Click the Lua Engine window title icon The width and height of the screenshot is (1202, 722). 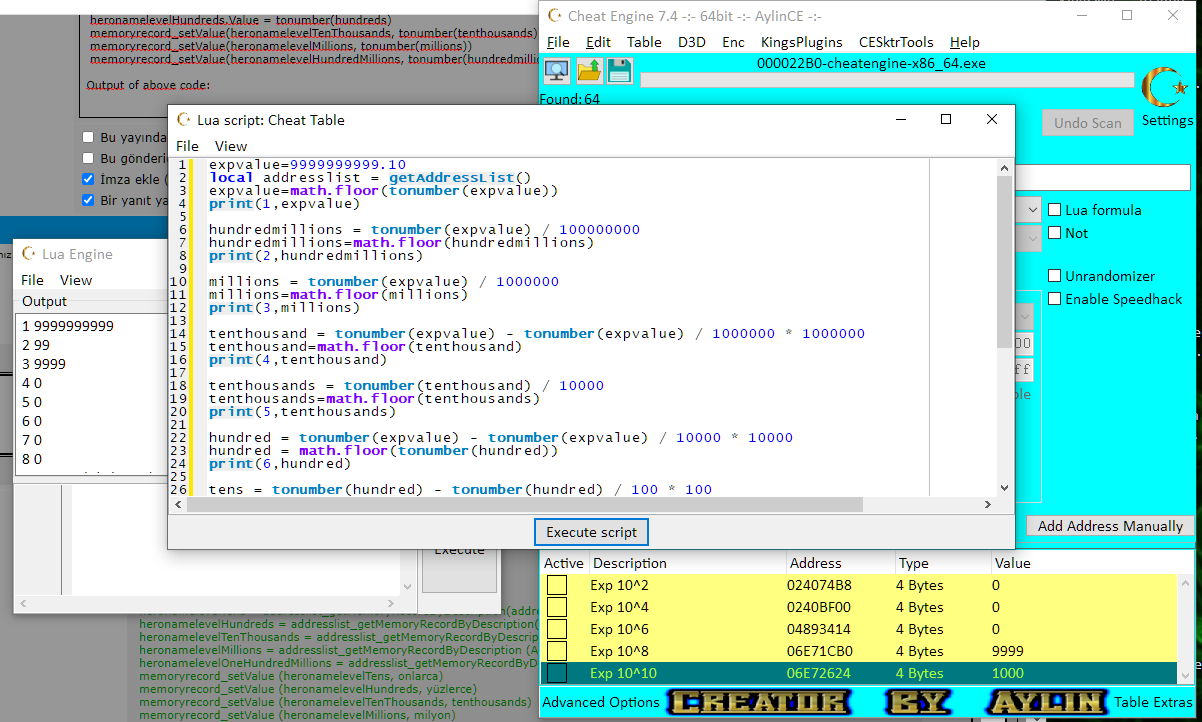(x=28, y=254)
